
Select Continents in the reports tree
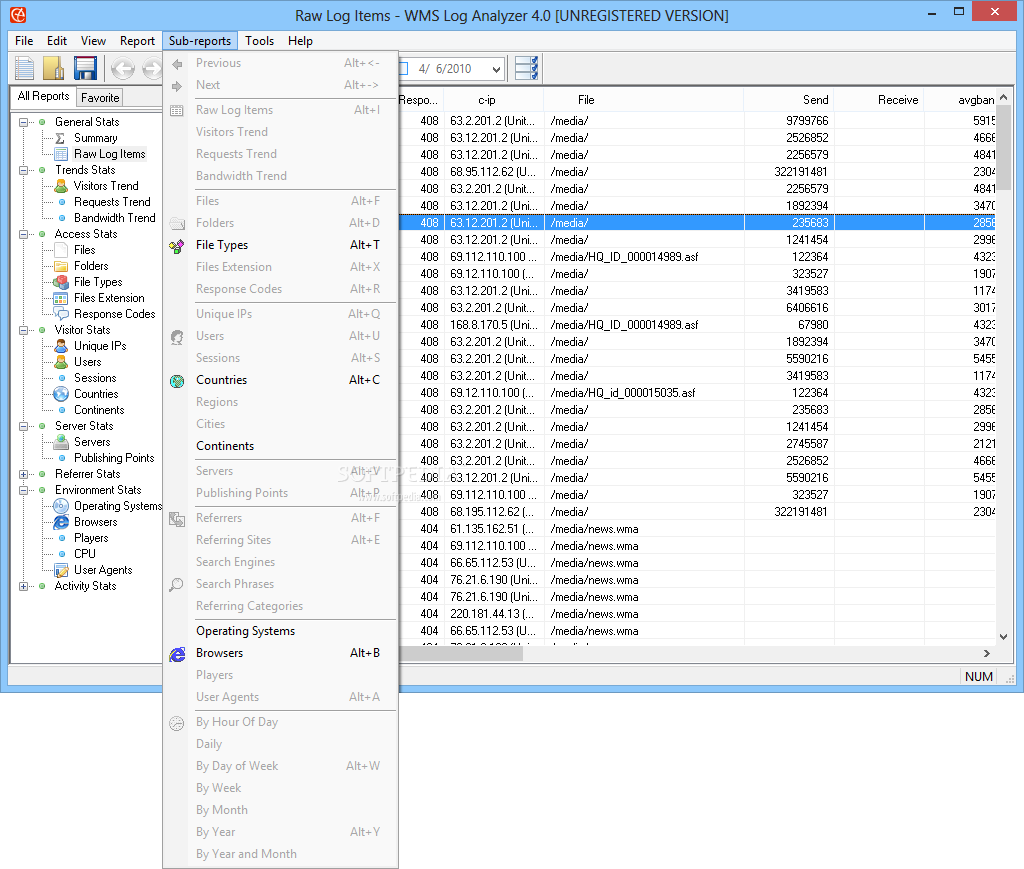coord(99,410)
